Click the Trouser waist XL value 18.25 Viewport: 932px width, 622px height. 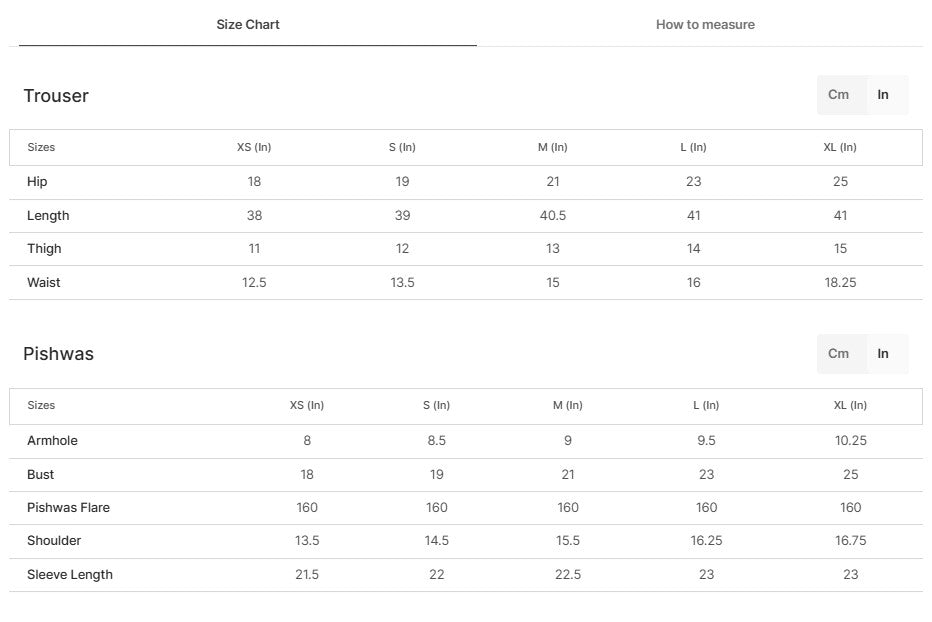(840, 283)
